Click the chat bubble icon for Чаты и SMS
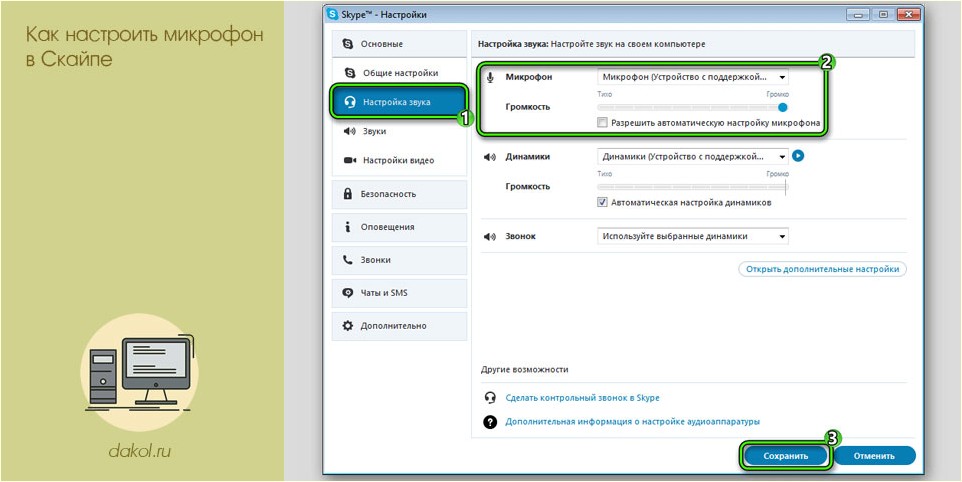962x482 pixels. pos(348,293)
